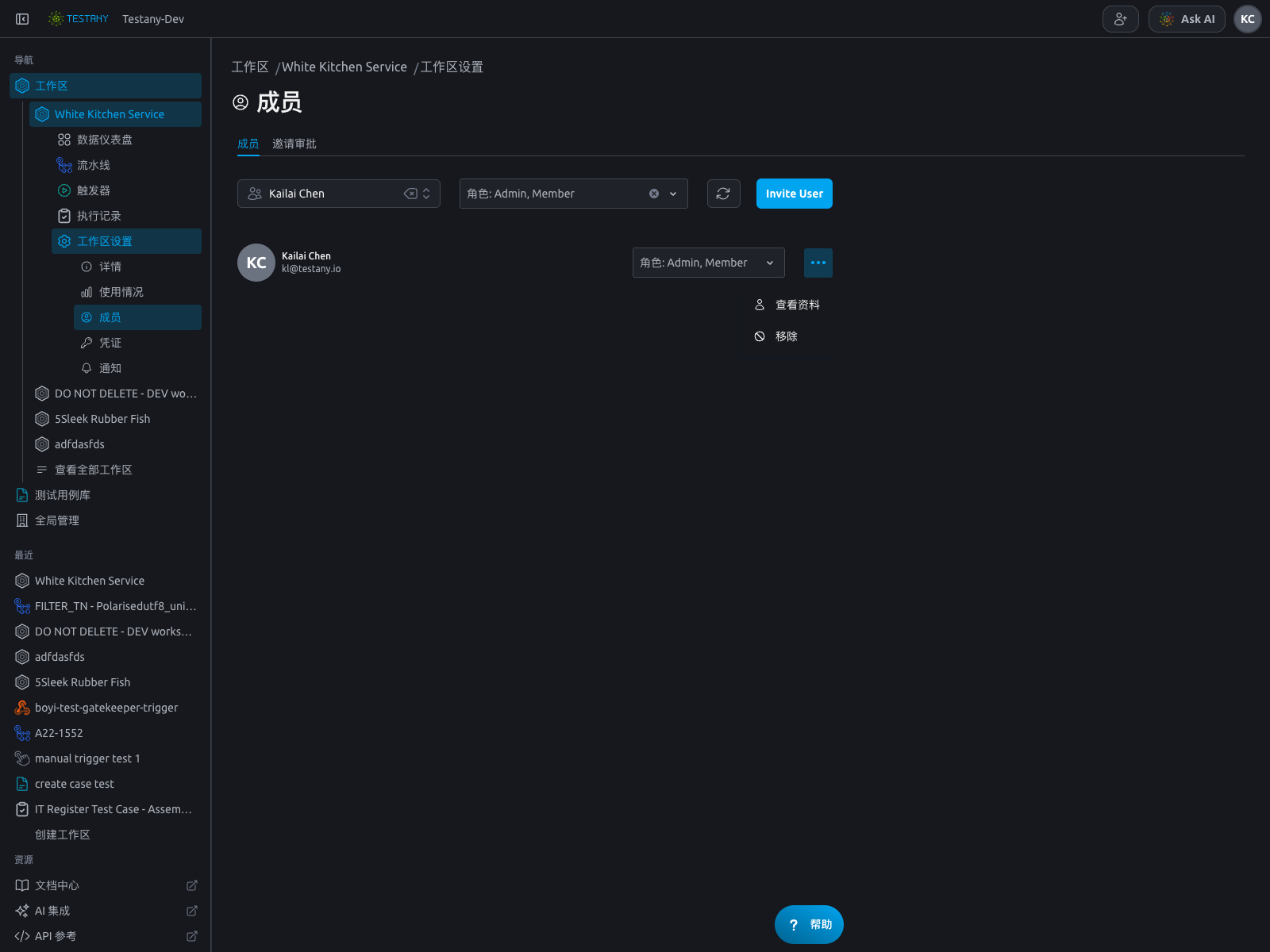The height and width of the screenshot is (952, 1270).
Task: Open White Kitchen Service workspace in tree
Action: tap(115, 114)
